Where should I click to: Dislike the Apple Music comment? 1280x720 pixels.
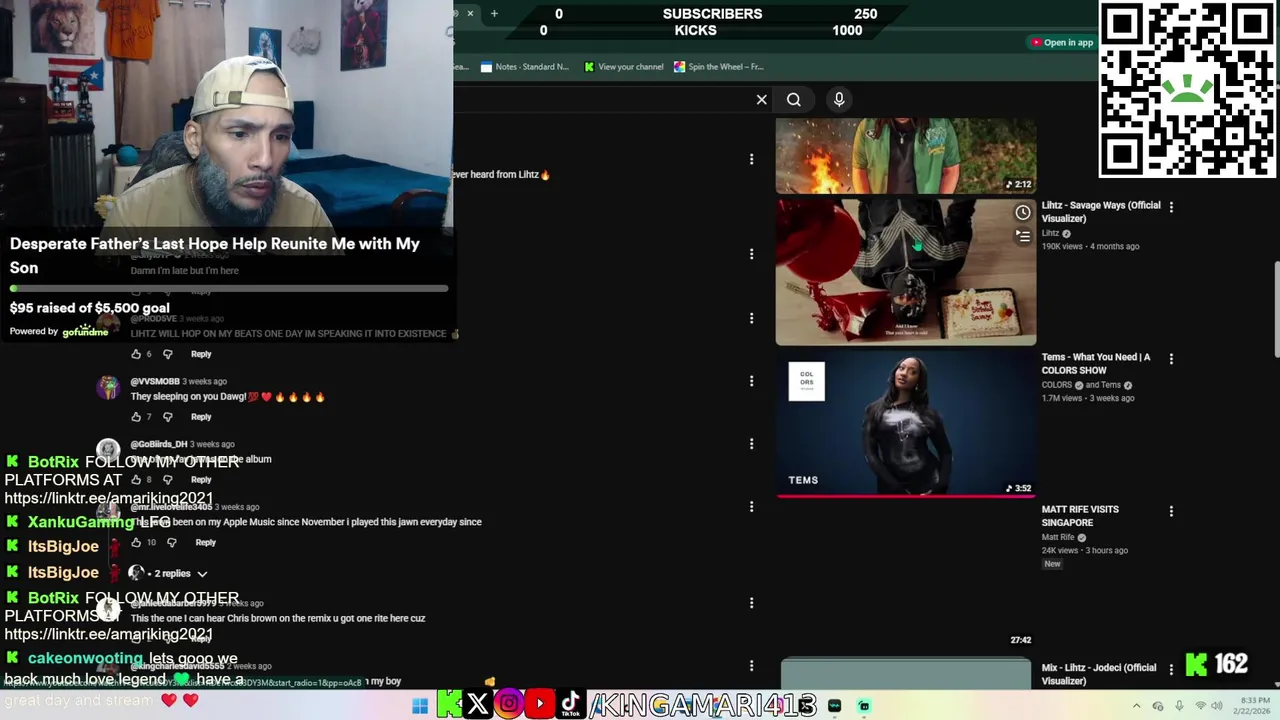[x=171, y=542]
